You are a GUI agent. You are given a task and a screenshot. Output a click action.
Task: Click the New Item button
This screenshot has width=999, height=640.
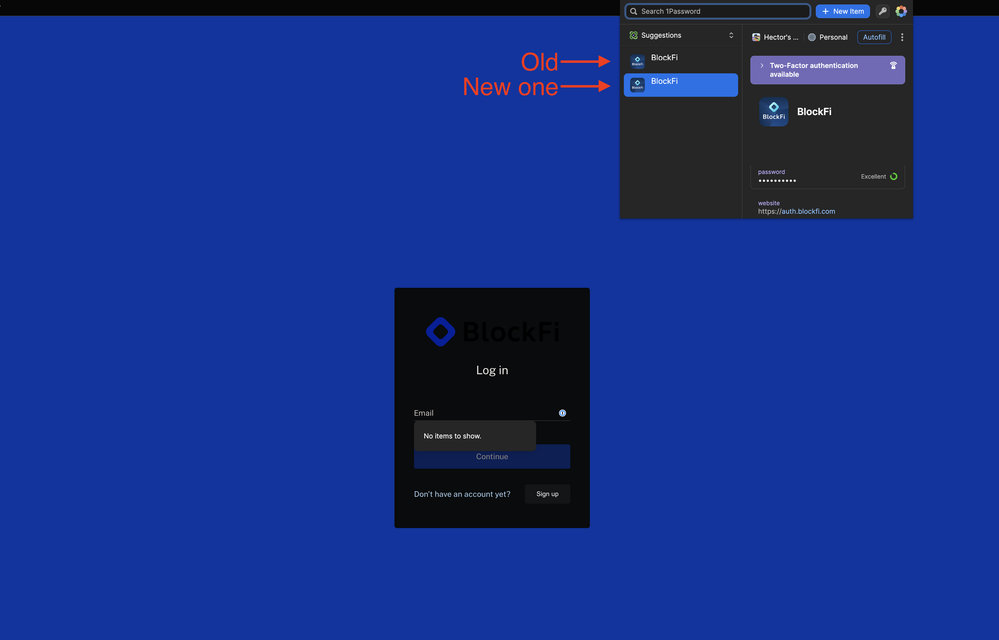click(x=842, y=11)
